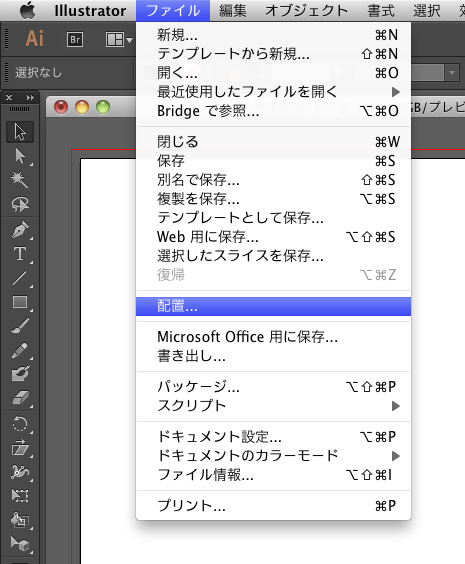Choose 保存 menu item

click(x=273, y=161)
